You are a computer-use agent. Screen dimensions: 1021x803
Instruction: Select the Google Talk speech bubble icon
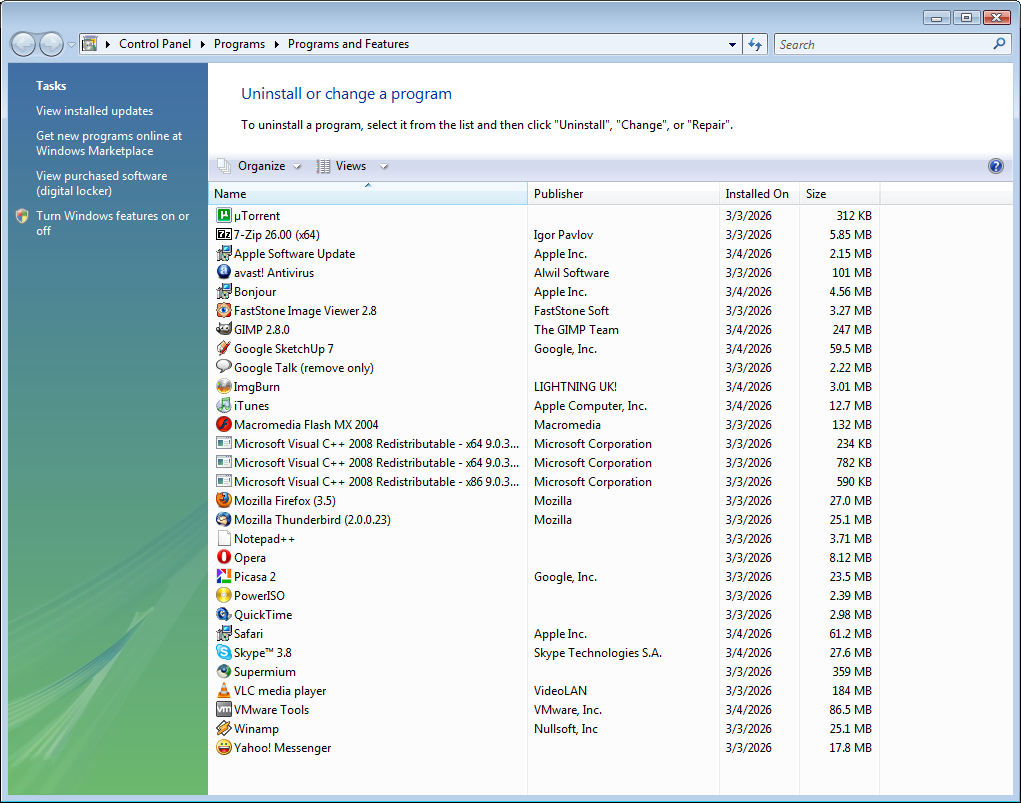[223, 367]
